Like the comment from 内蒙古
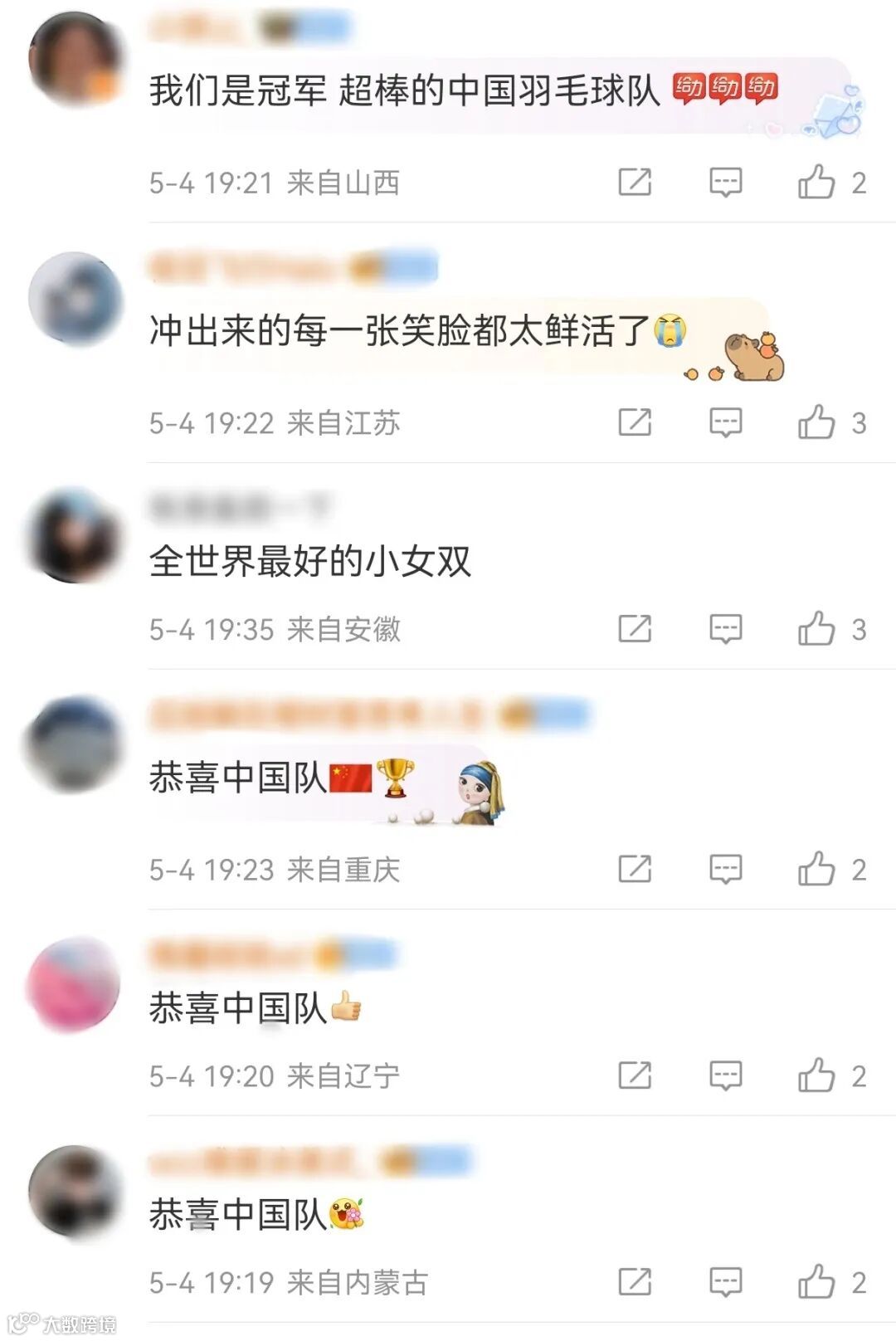 point(816,1282)
